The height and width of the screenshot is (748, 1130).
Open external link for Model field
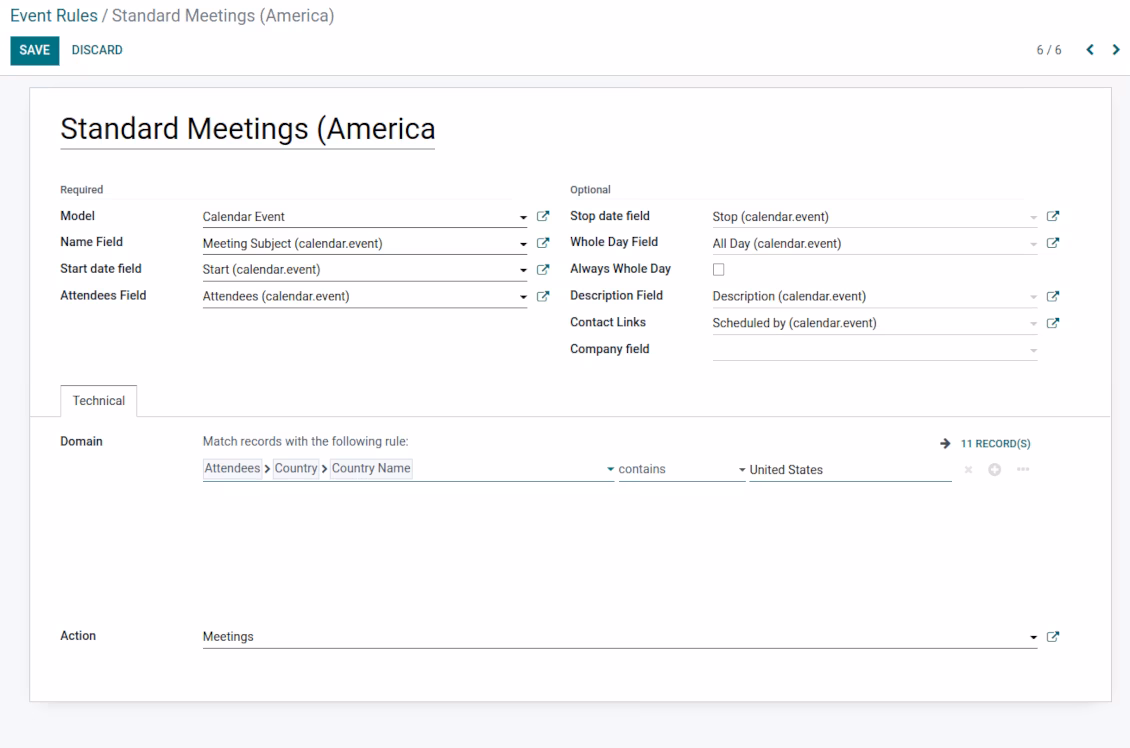tap(543, 216)
